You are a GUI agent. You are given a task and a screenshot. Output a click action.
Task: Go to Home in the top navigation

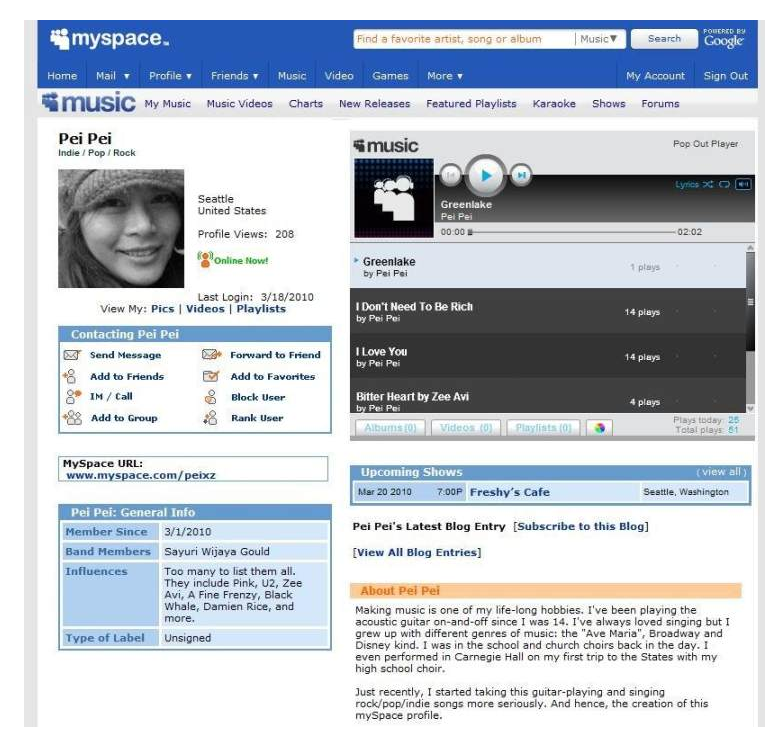pos(62,76)
